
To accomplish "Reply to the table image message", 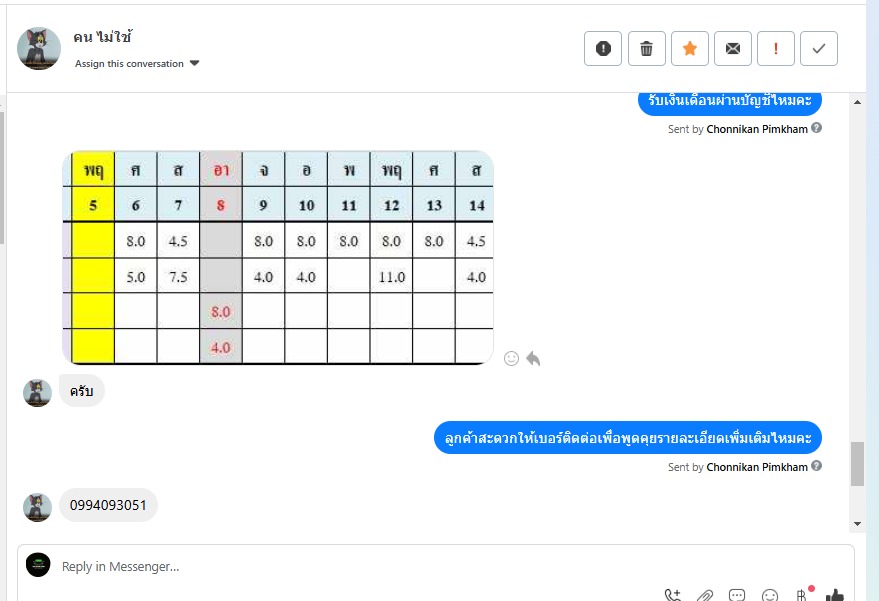I will (x=533, y=358).
